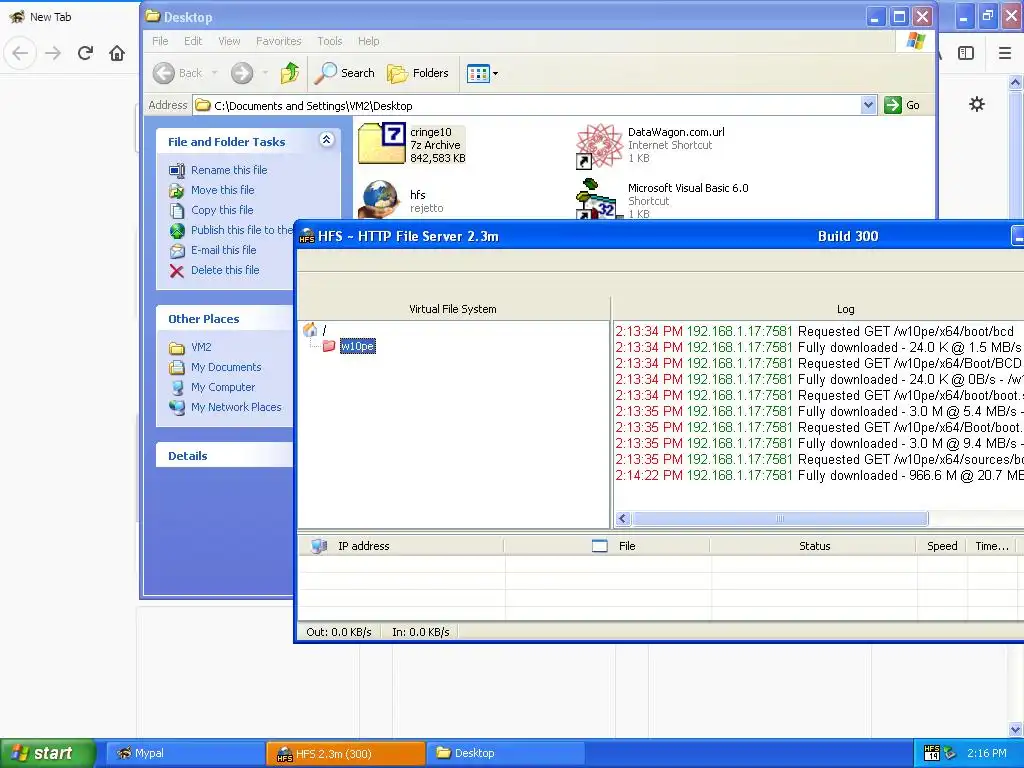Click browser back arrow button

tap(20, 53)
